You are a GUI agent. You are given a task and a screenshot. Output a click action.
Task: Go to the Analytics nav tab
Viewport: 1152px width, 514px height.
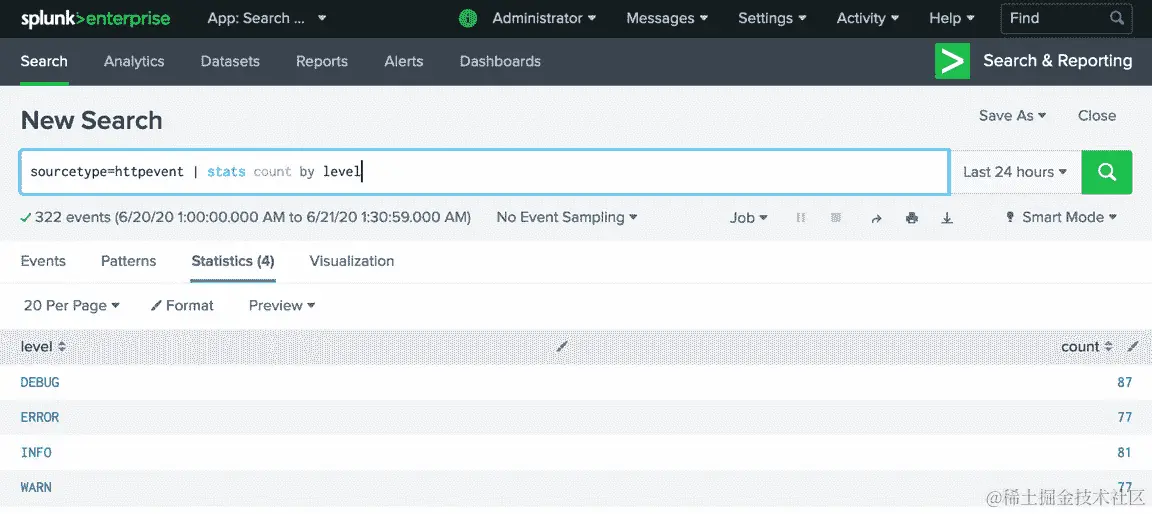click(134, 61)
